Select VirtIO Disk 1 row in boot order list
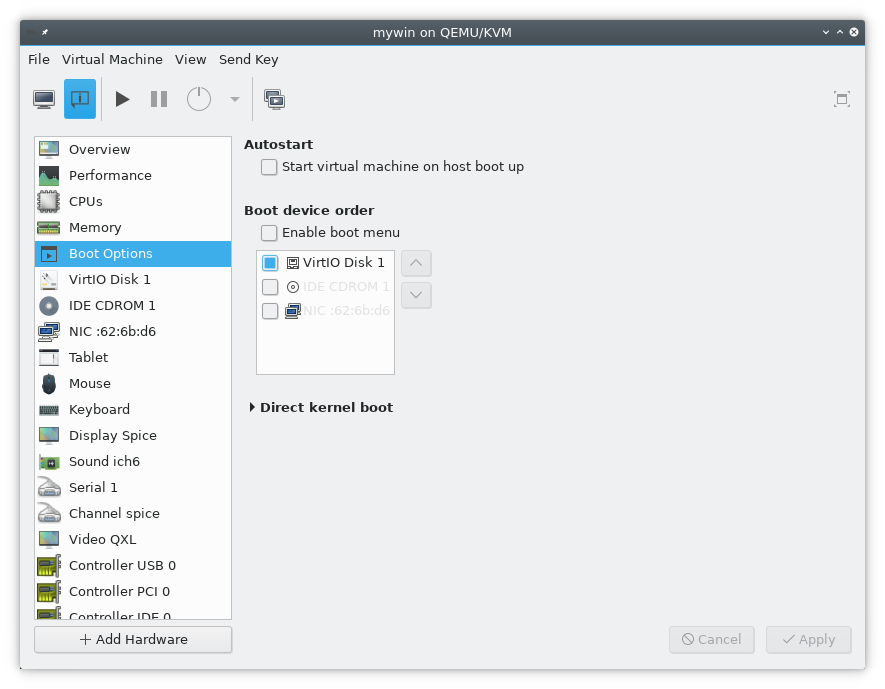Image resolution: width=885 pixels, height=689 pixels. click(325, 263)
